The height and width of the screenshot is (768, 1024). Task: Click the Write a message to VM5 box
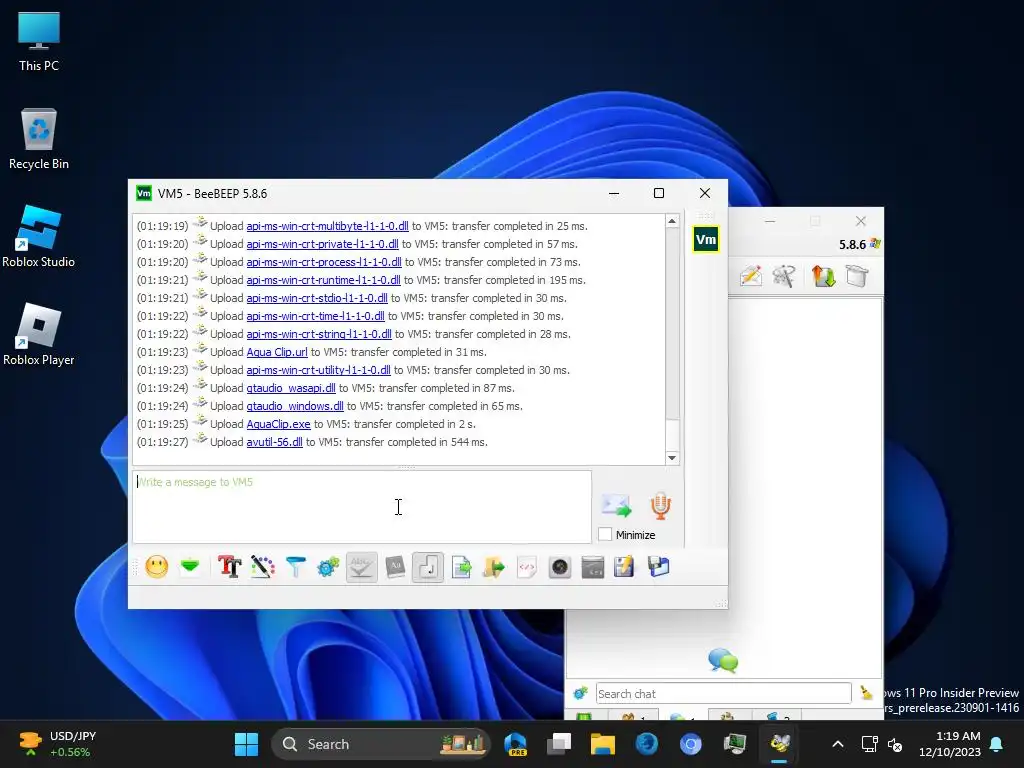click(362, 507)
